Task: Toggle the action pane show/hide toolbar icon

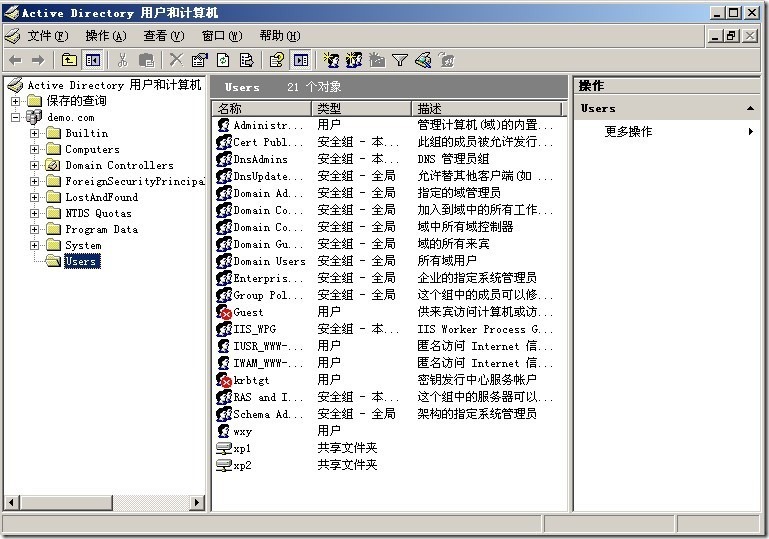Action: coord(300,60)
